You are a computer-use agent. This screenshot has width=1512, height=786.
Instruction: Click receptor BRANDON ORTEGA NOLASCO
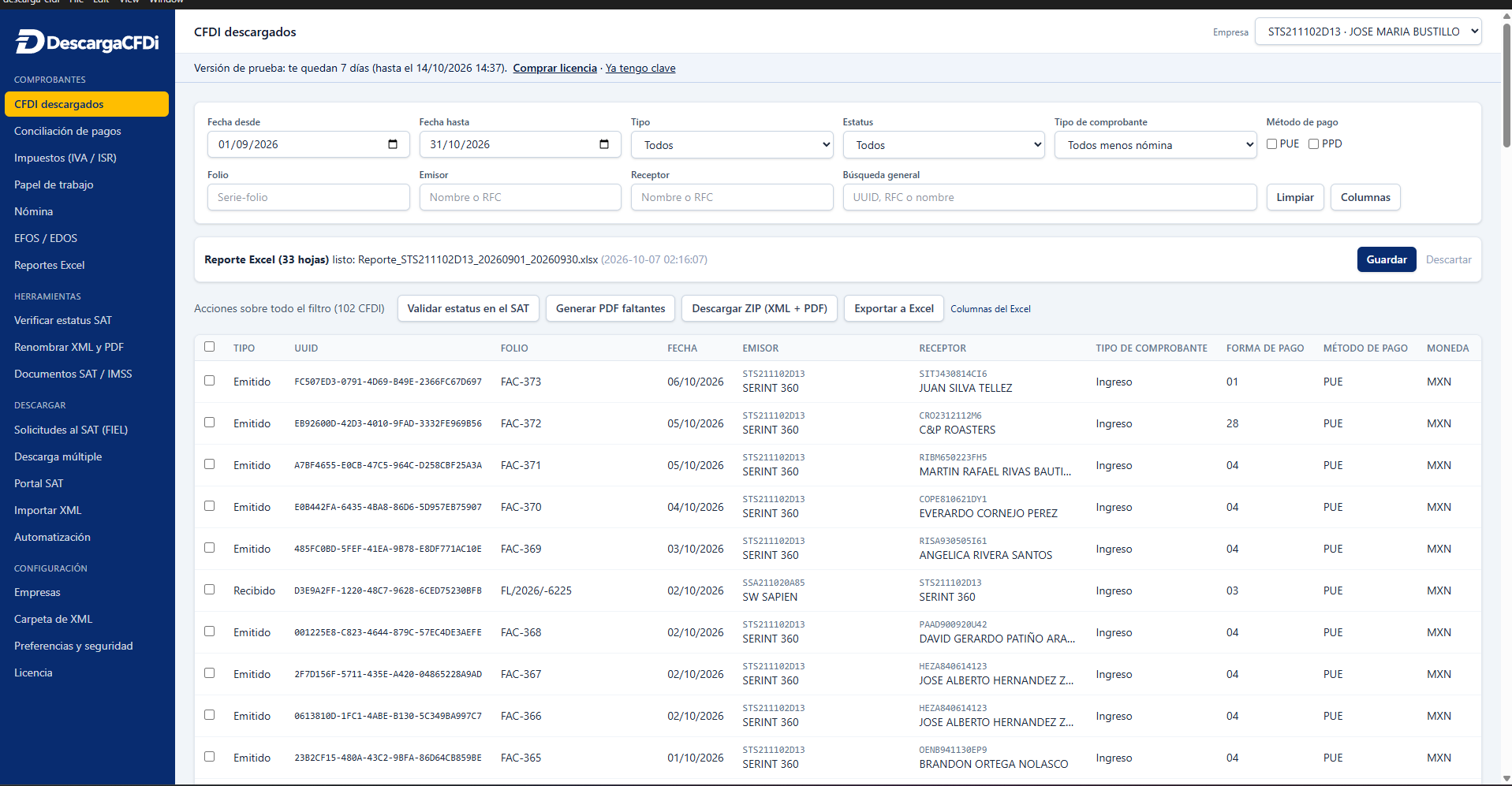[993, 764]
